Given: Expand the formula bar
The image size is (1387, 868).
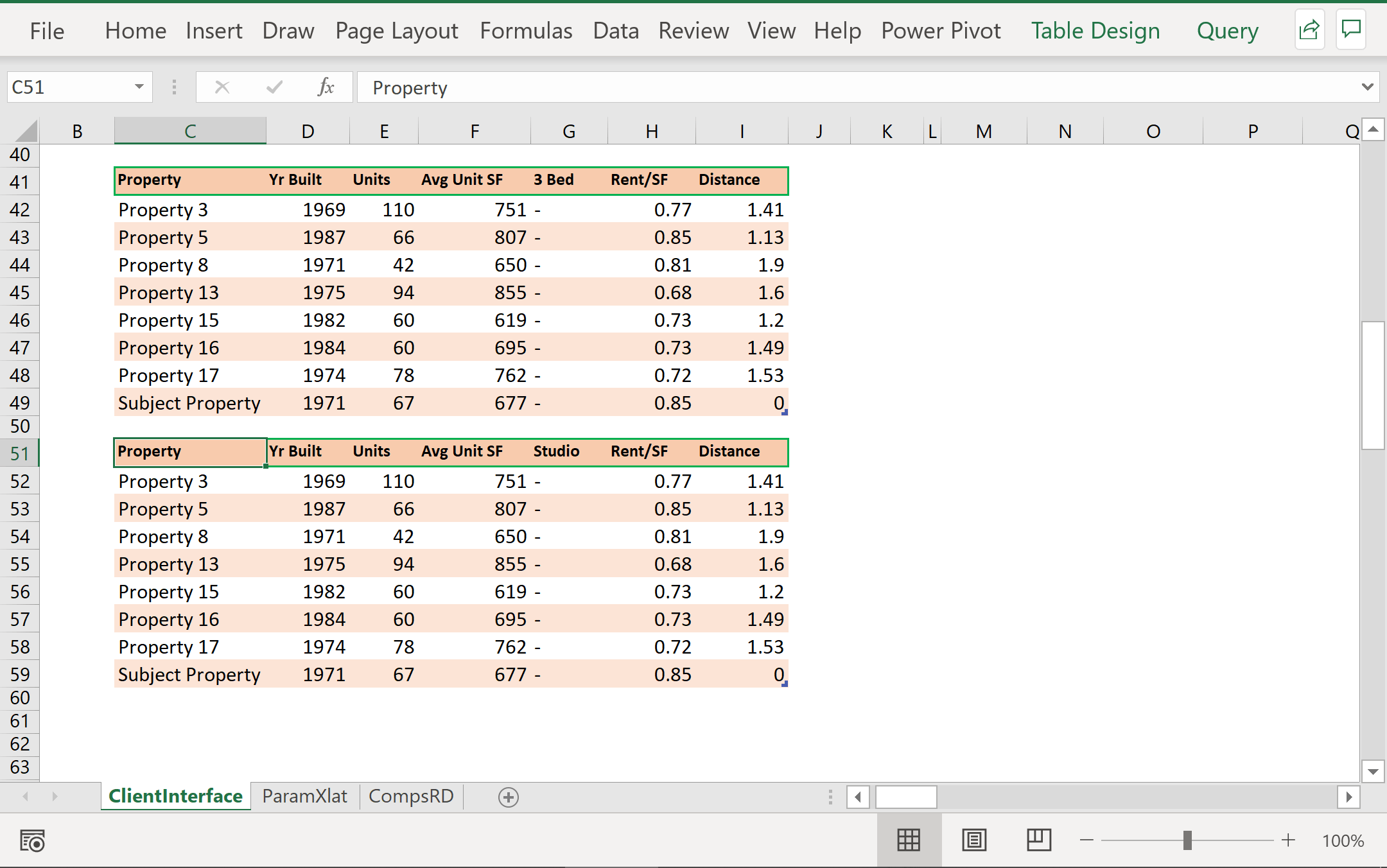Looking at the screenshot, I should point(1367,87).
